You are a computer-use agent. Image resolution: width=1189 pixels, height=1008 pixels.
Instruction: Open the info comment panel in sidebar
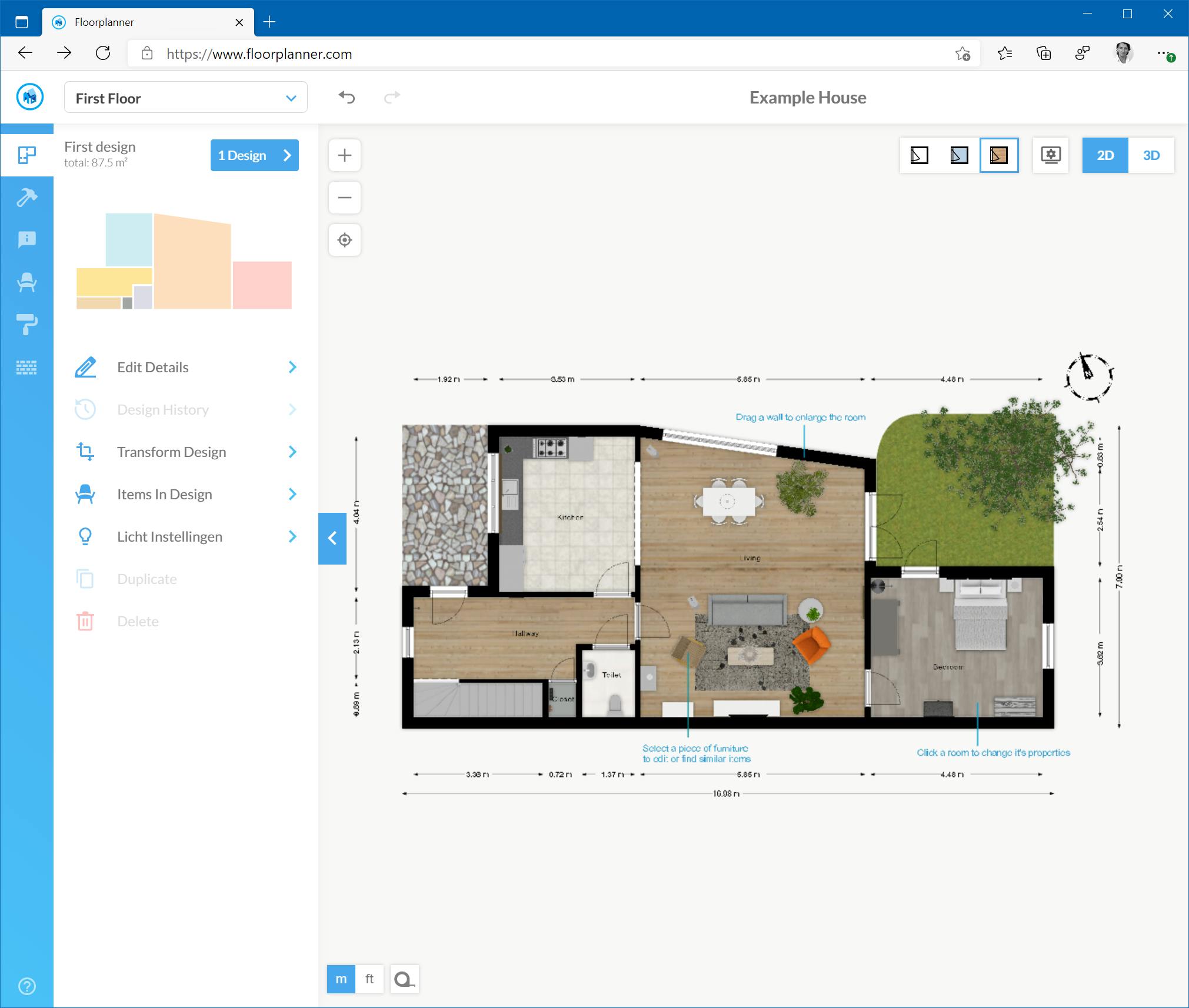(27, 239)
